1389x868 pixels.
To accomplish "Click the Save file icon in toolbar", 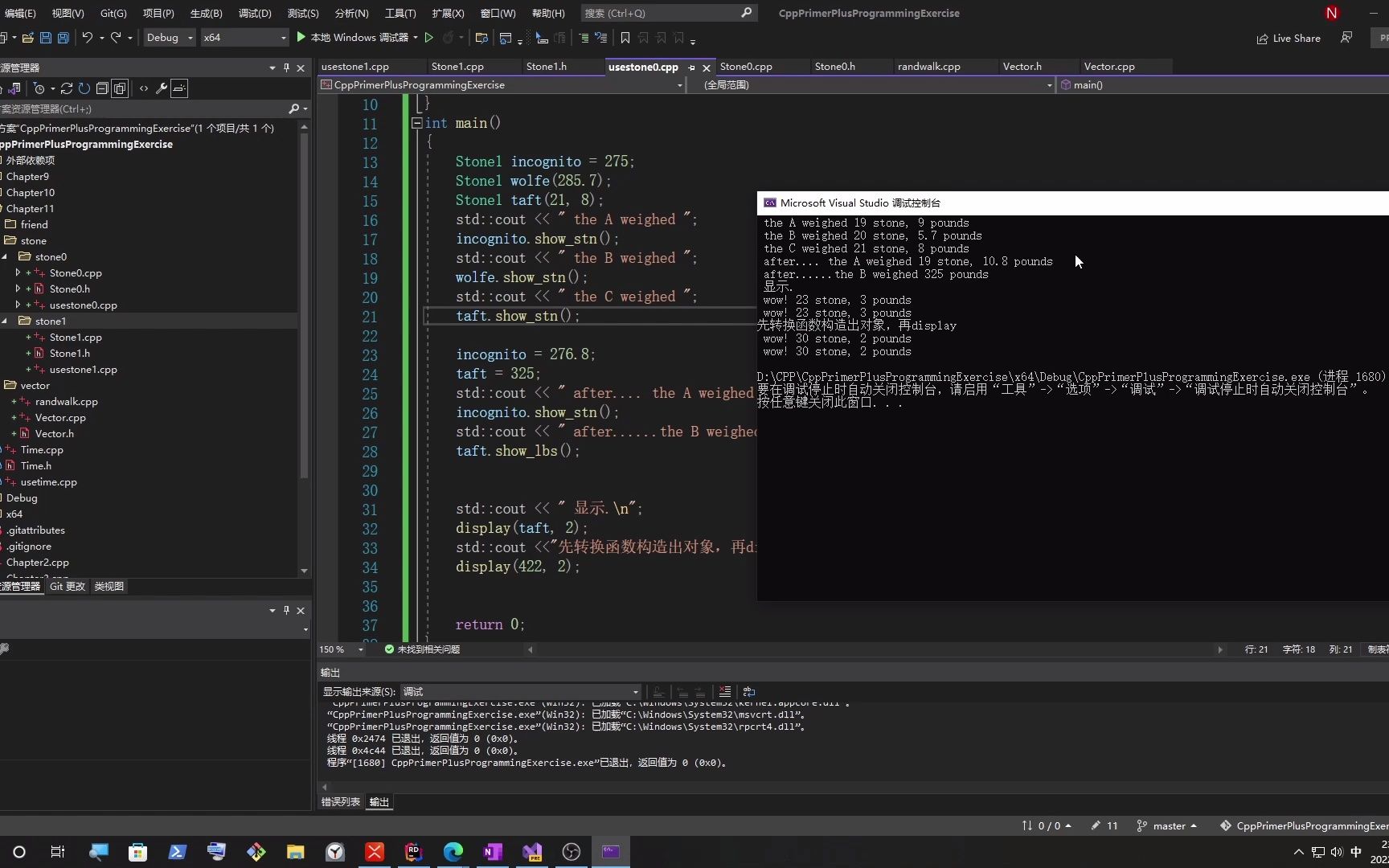I will click(45, 38).
